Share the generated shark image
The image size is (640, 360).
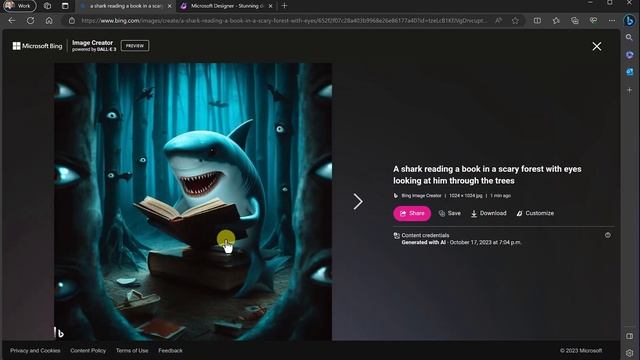[x=412, y=213]
